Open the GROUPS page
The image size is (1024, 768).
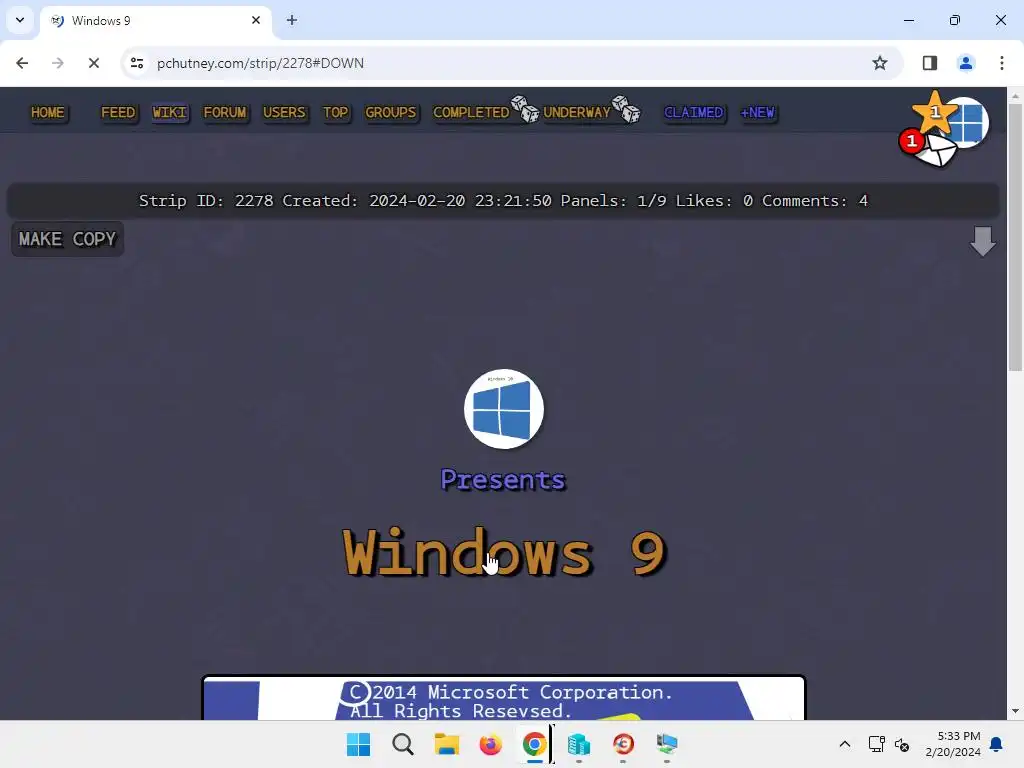[391, 112]
